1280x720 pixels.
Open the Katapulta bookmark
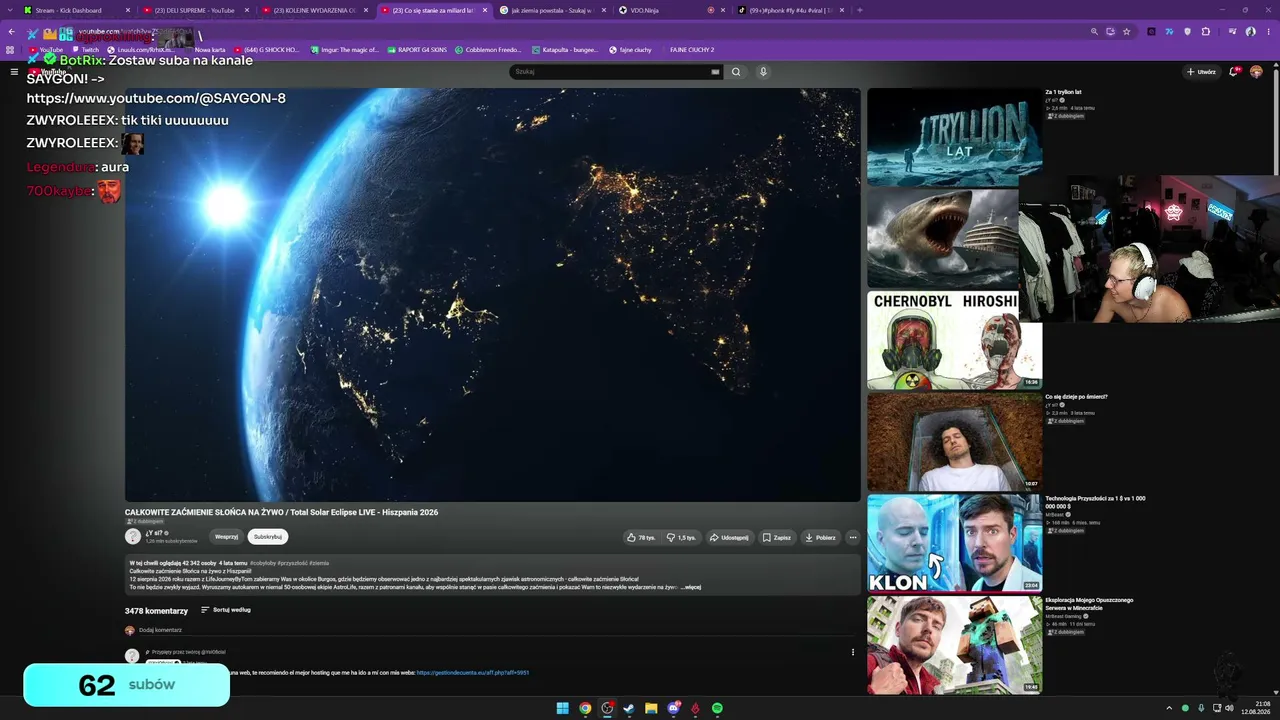(565, 49)
